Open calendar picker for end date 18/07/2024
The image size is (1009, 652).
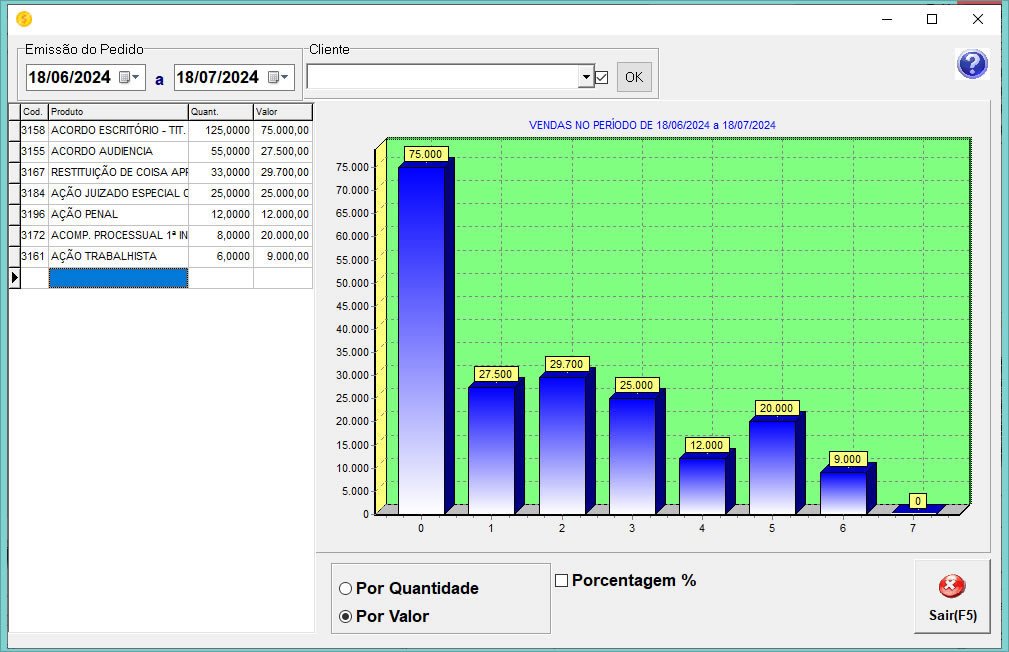click(x=278, y=77)
